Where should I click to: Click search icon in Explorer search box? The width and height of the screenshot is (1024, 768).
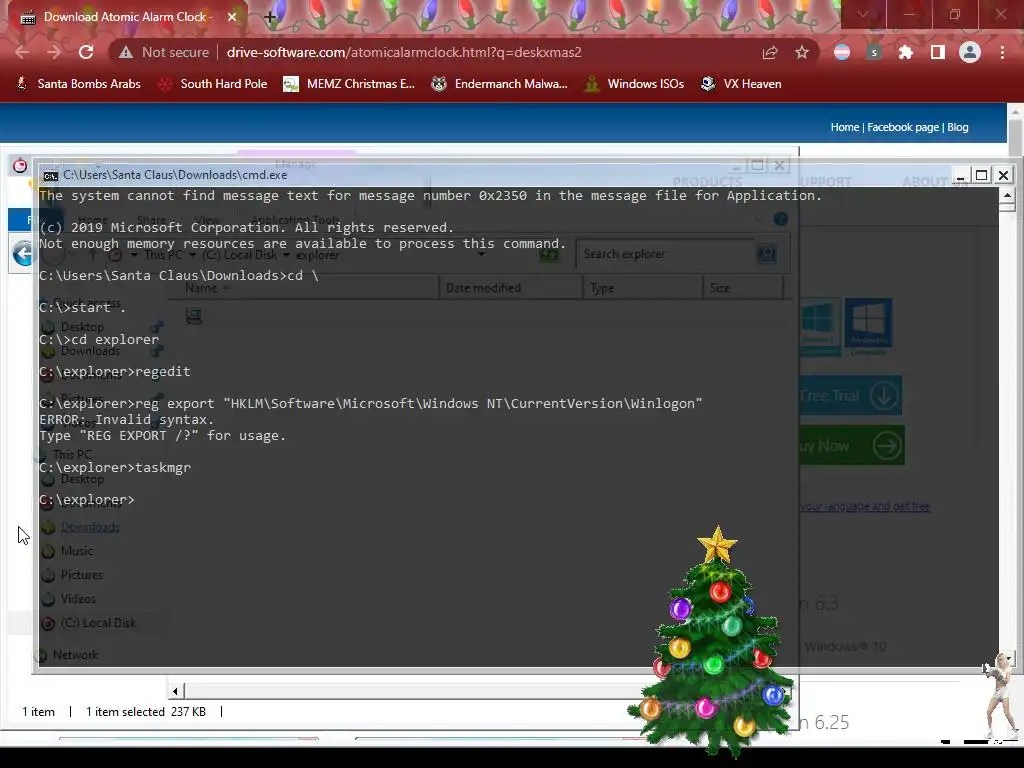766,253
